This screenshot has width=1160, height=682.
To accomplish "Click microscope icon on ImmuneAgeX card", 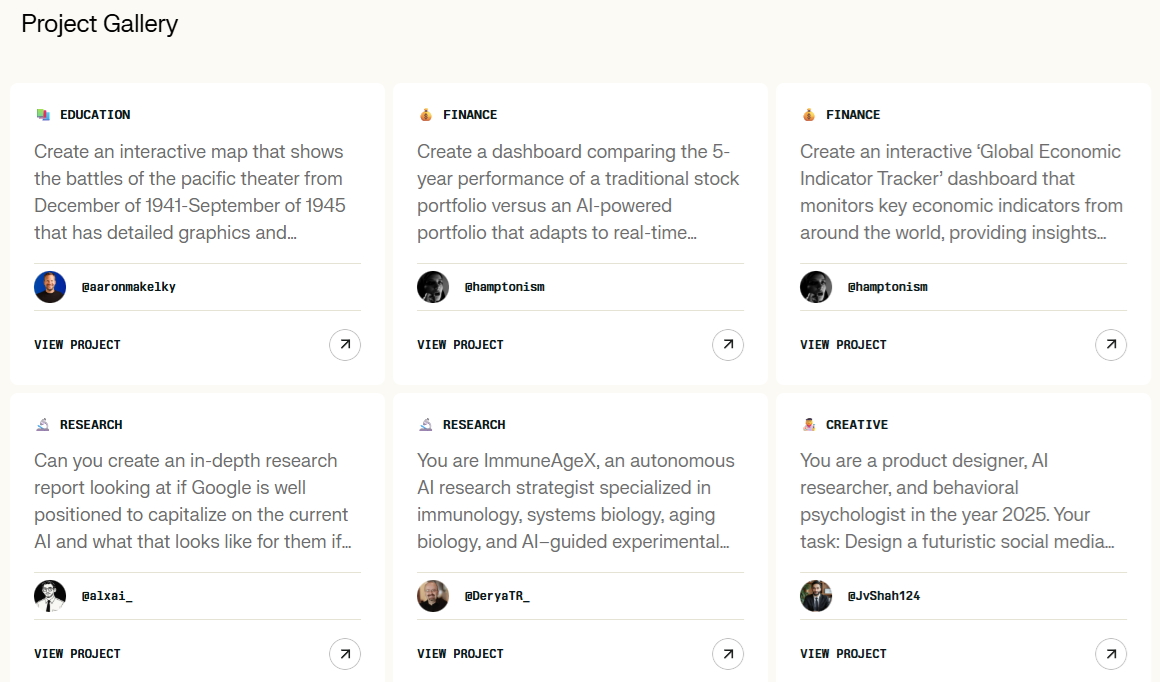I will coord(426,425).
